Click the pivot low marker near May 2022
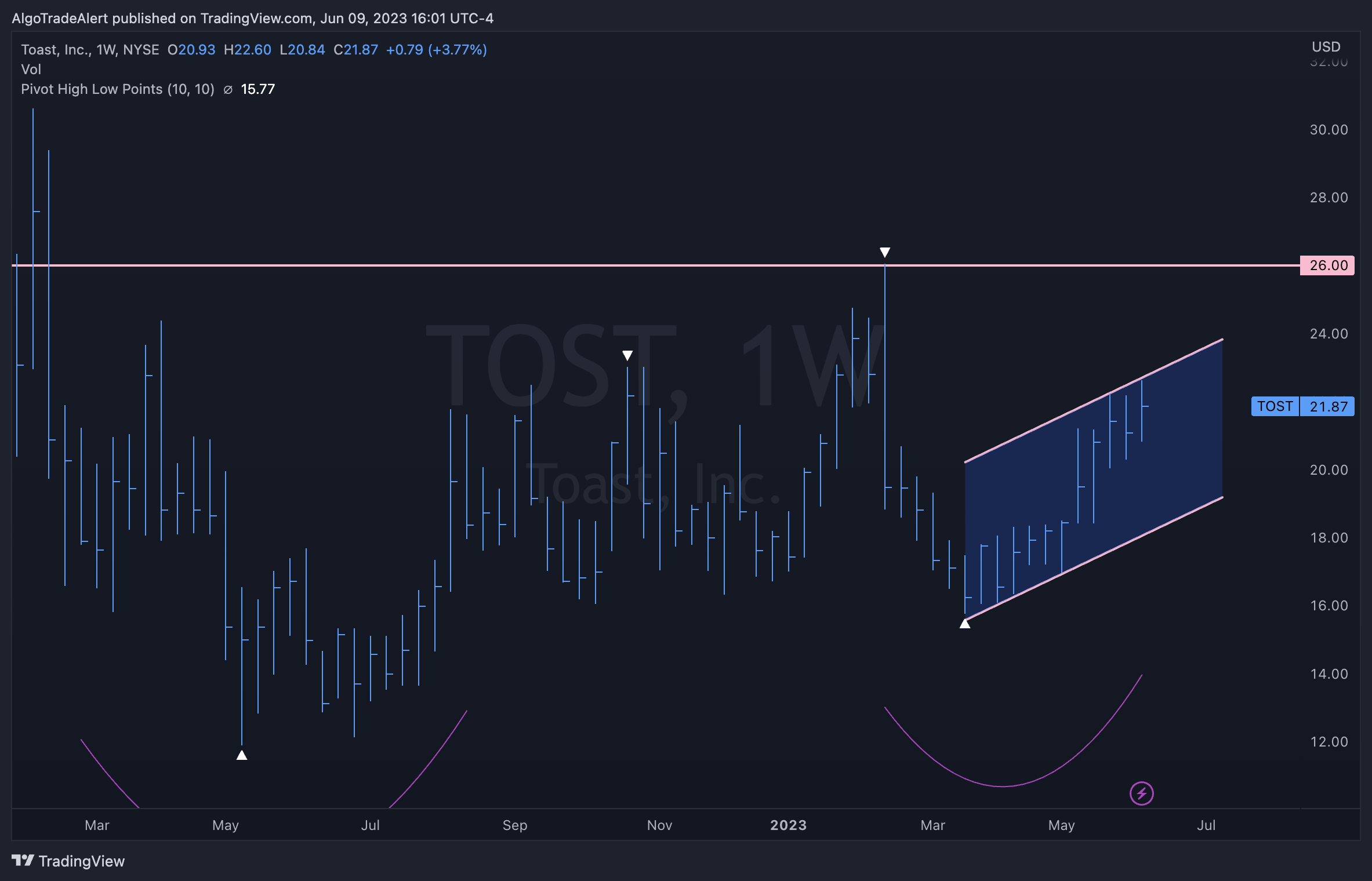1372x881 pixels. click(242, 755)
